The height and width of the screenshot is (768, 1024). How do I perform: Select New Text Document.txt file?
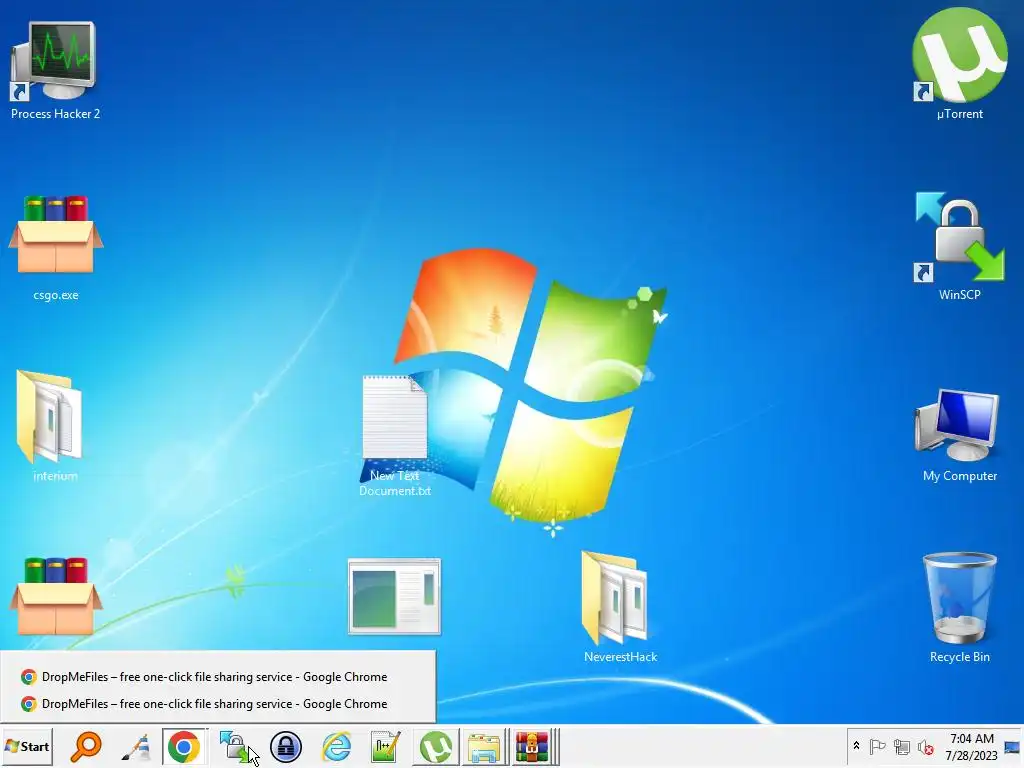pyautogui.click(x=394, y=436)
